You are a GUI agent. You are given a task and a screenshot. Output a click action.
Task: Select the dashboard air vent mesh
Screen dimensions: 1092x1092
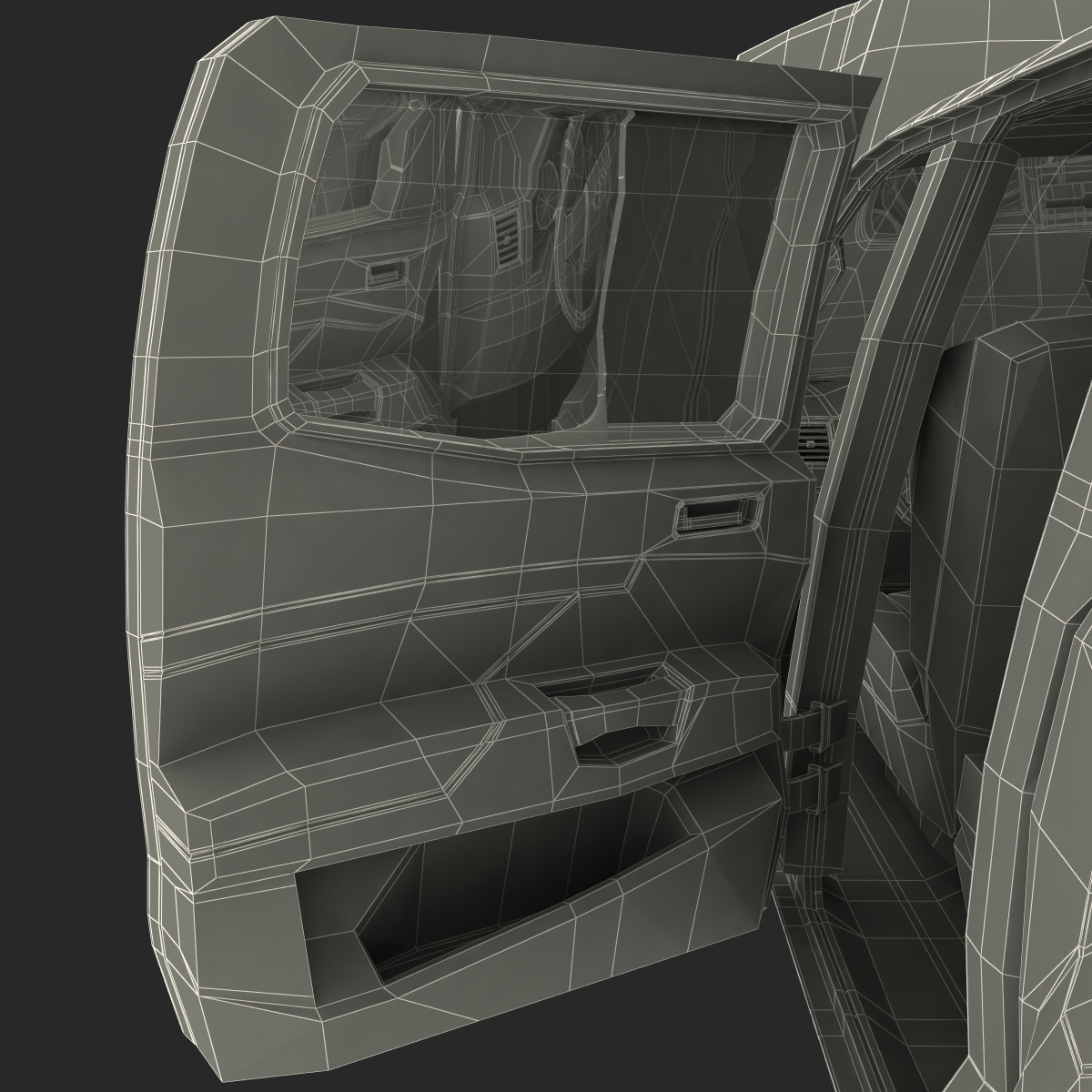pos(508,238)
